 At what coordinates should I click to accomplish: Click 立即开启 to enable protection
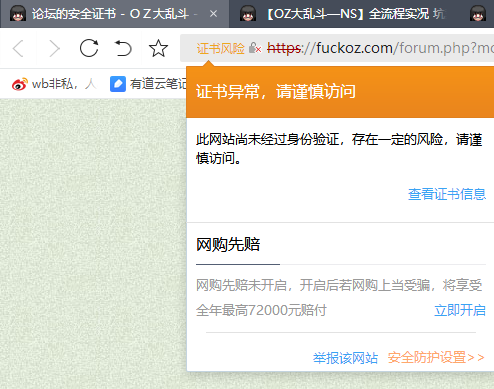(x=460, y=310)
